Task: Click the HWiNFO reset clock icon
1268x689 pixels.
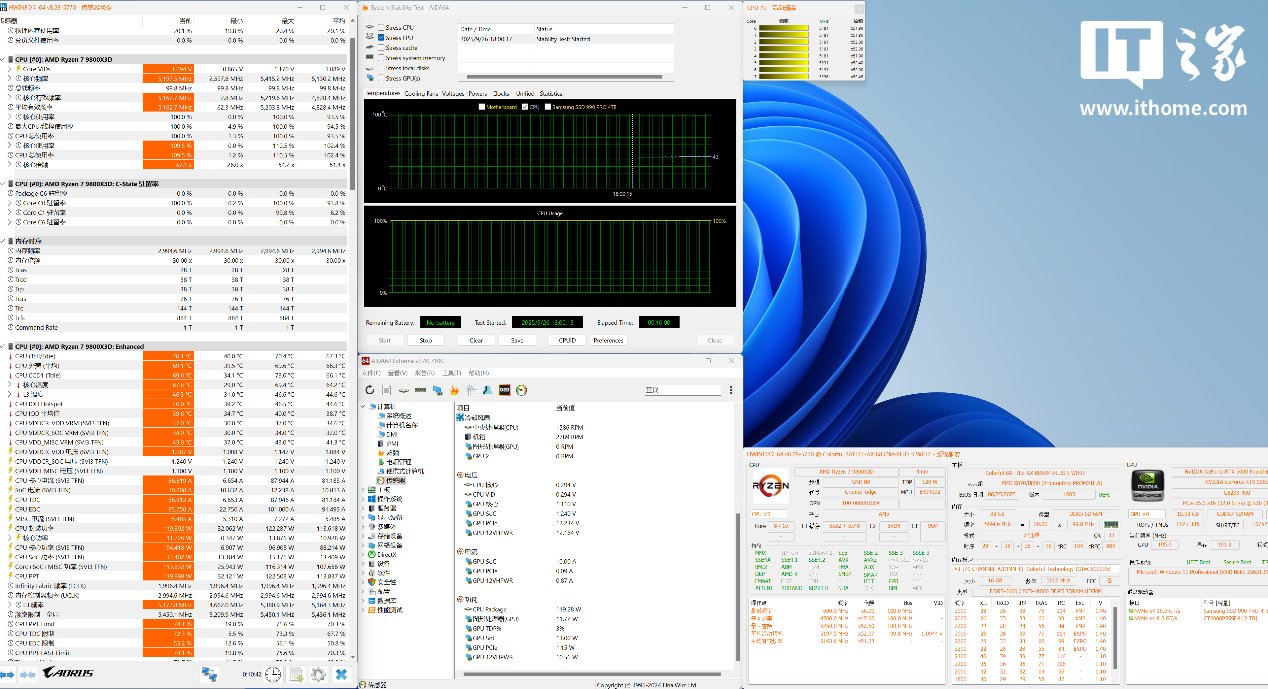Action: coord(272,675)
